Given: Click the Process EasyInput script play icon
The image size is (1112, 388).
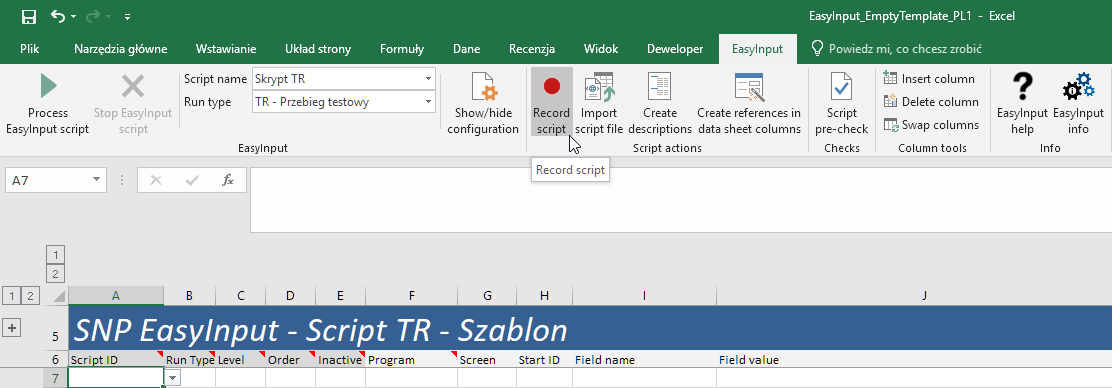Looking at the screenshot, I should (x=48, y=86).
